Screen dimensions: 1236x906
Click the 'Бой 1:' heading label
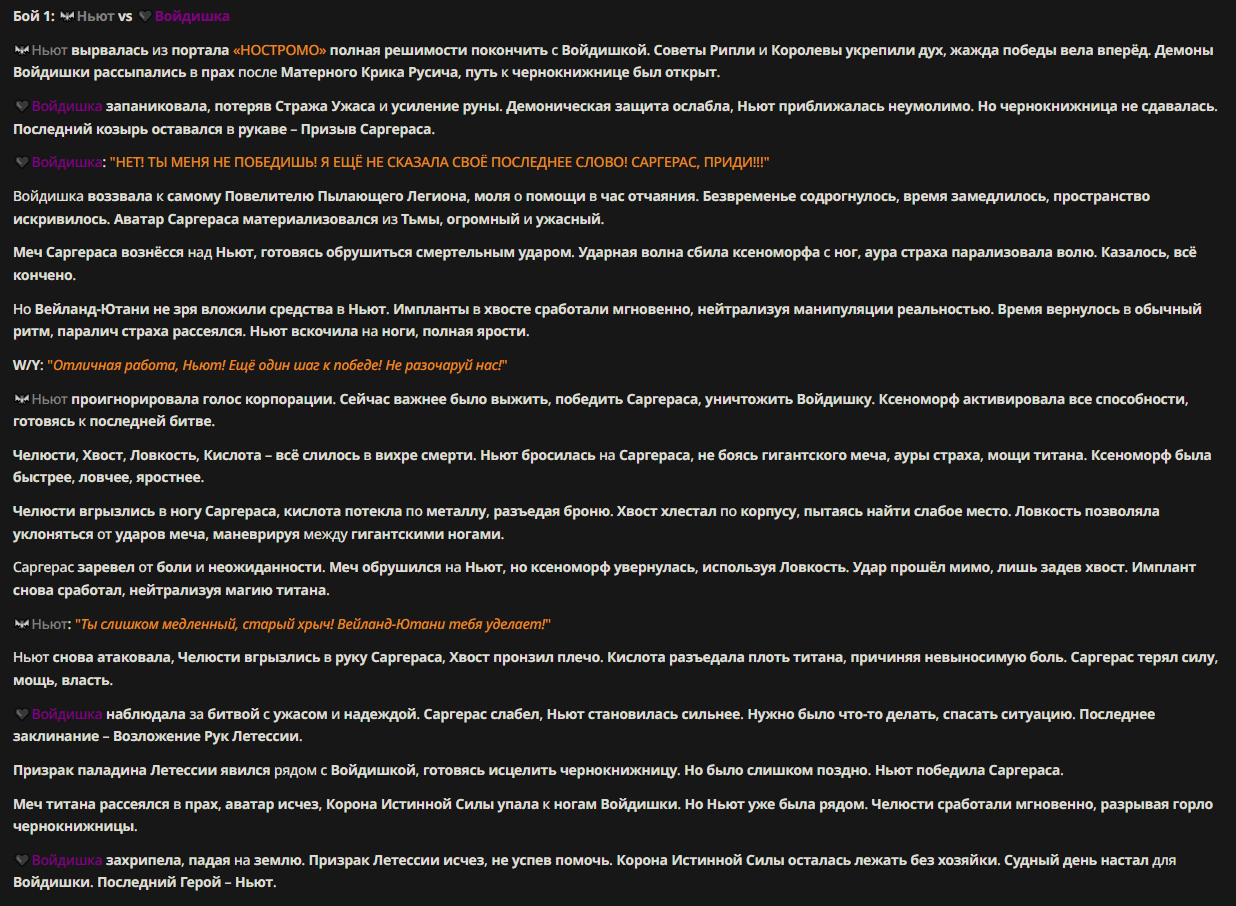point(34,16)
